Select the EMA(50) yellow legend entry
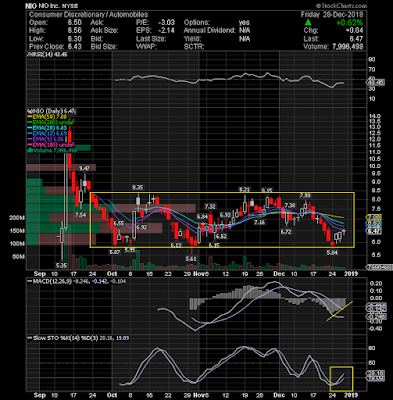Viewport: 393px width, 400px height. [47, 117]
